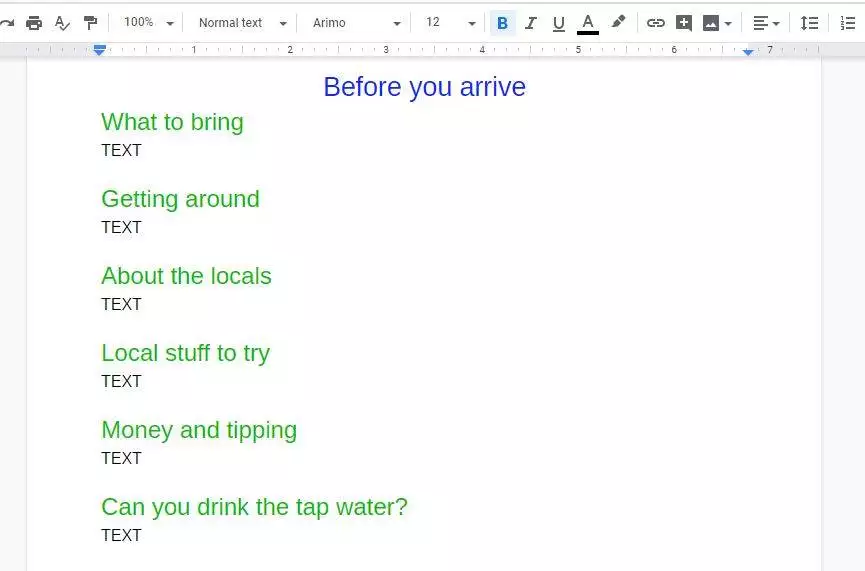The height and width of the screenshot is (571, 865).
Task: Select the Paint format tool
Action: 91,23
